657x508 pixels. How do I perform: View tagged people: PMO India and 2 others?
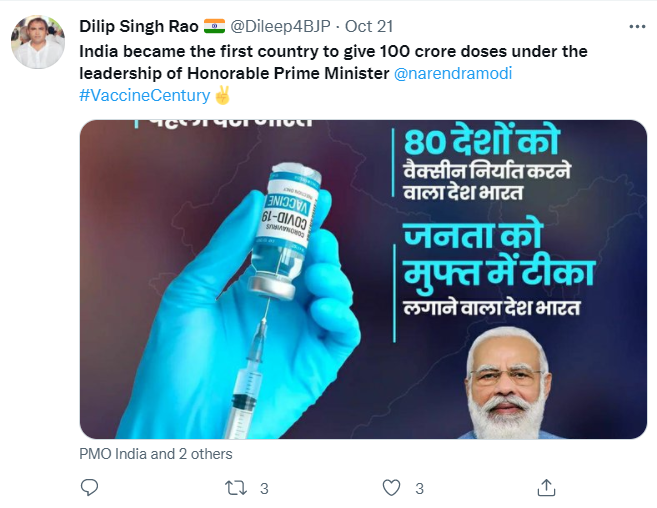point(155,454)
